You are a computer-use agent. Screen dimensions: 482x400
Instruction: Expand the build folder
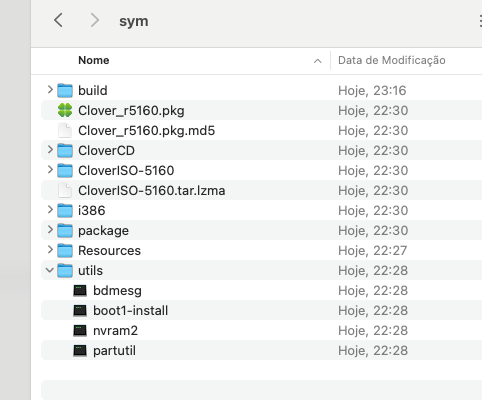point(50,90)
